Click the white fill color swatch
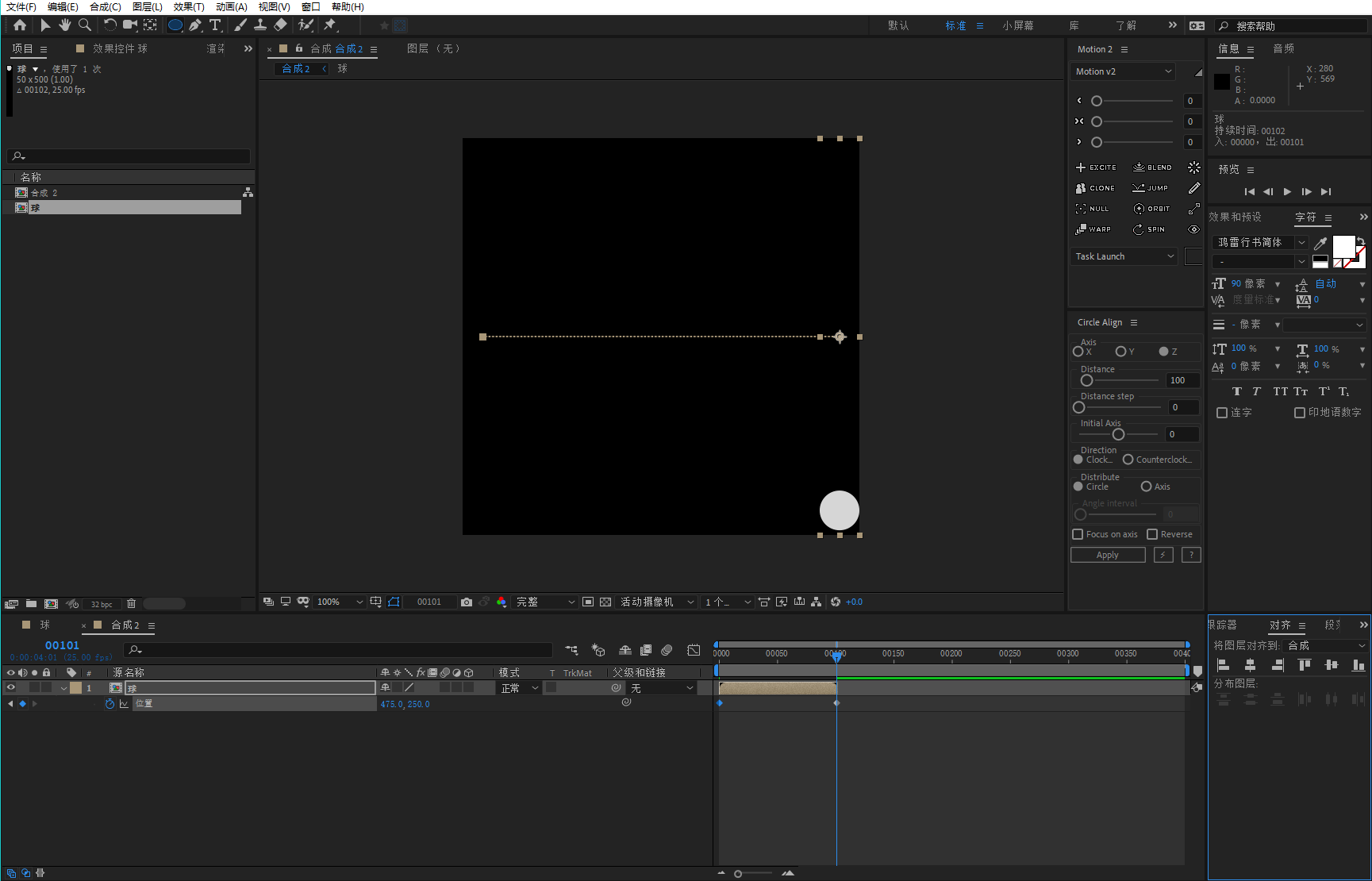The image size is (1372, 881). coord(1343,247)
